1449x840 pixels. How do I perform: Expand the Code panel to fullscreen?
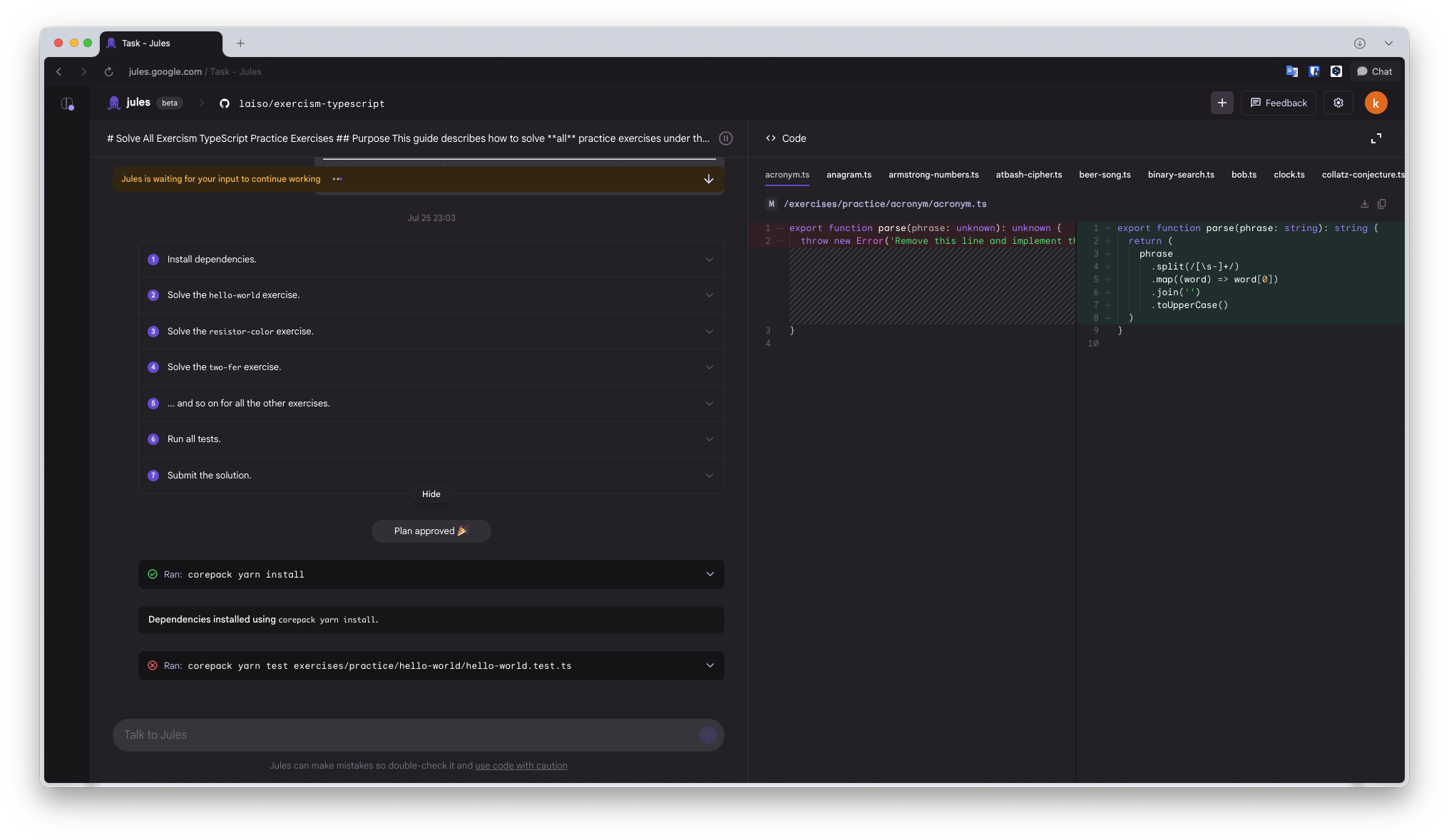pyautogui.click(x=1376, y=138)
